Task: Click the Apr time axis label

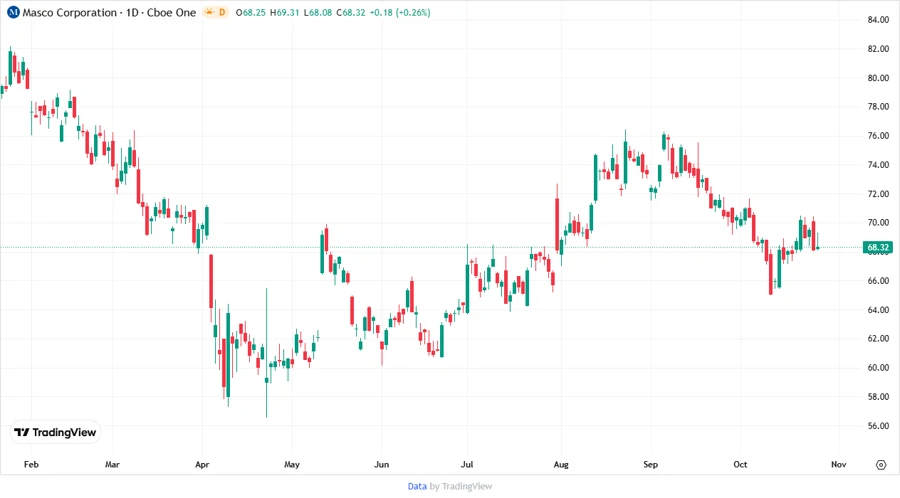Action: [x=202, y=464]
